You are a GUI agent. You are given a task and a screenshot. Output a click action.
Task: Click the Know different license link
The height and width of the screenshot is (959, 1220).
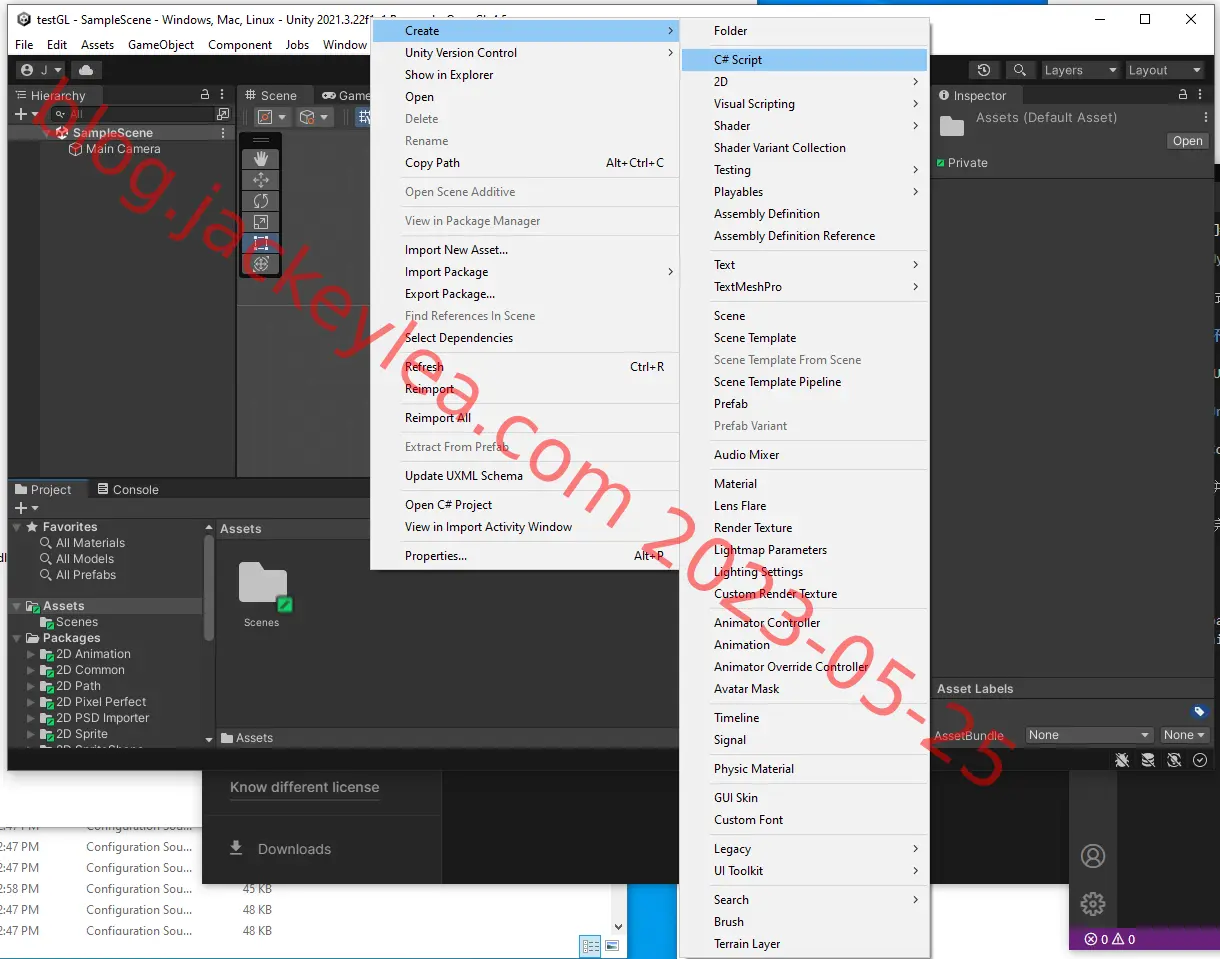tap(305, 787)
